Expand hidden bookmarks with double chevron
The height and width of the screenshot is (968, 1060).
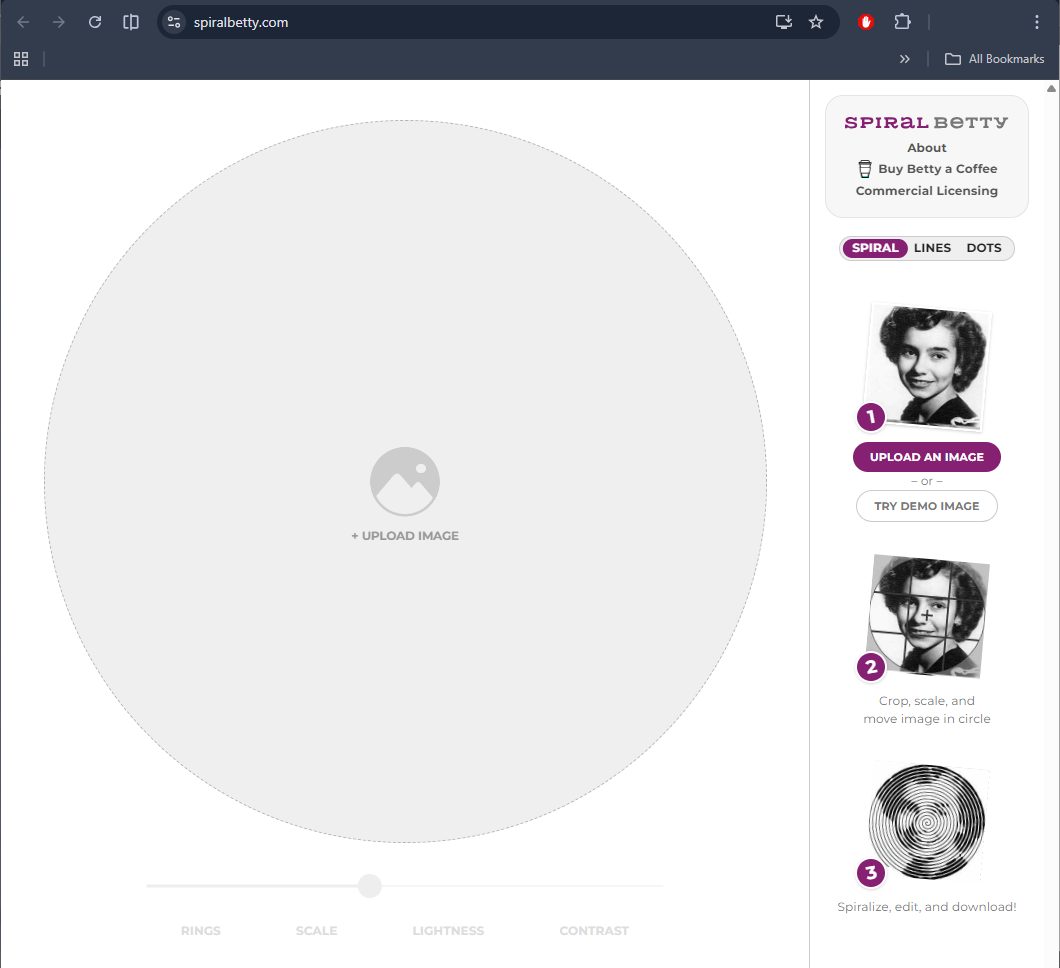pyautogui.click(x=905, y=59)
